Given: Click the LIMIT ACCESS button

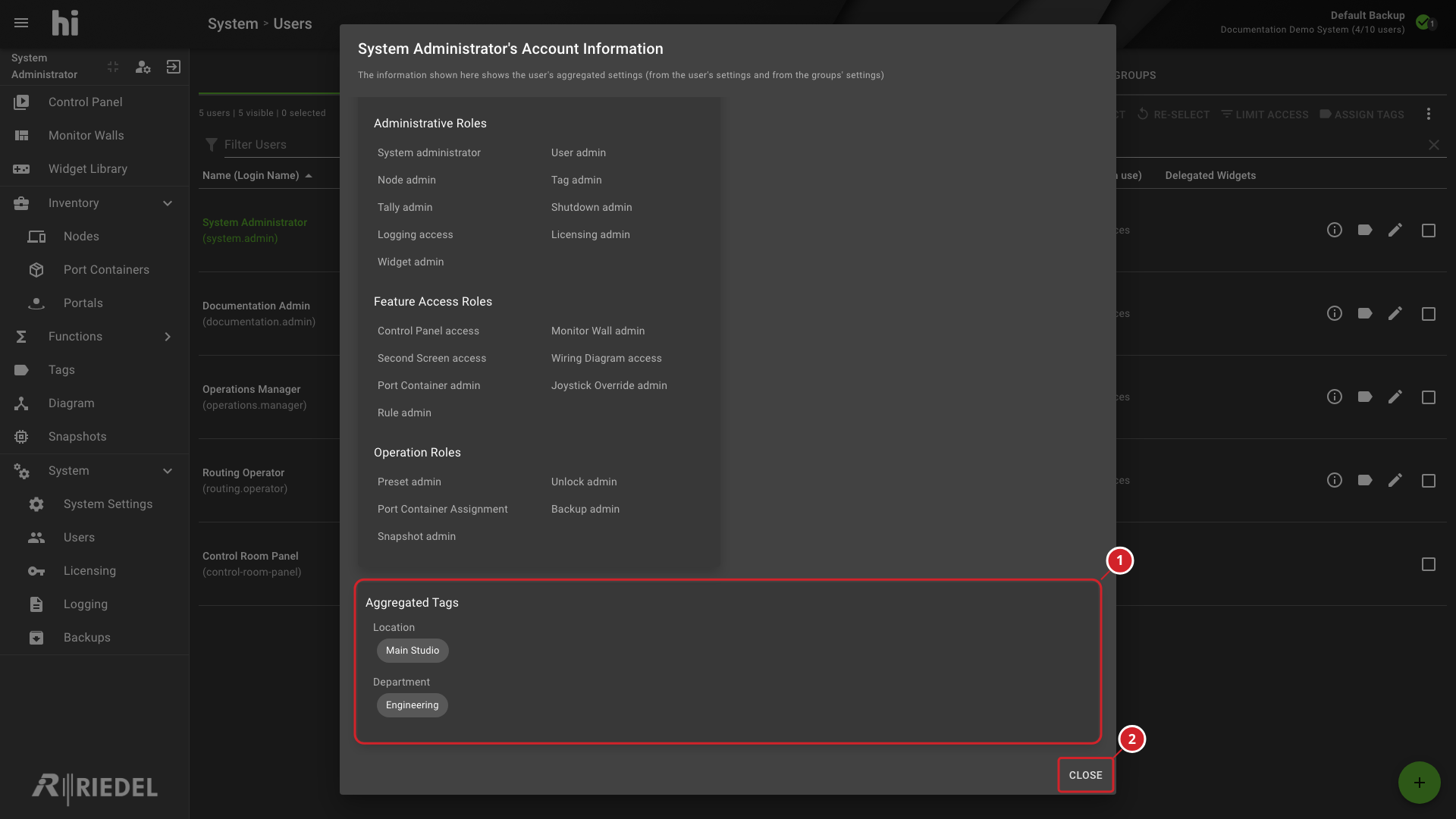Looking at the screenshot, I should [x=1265, y=115].
